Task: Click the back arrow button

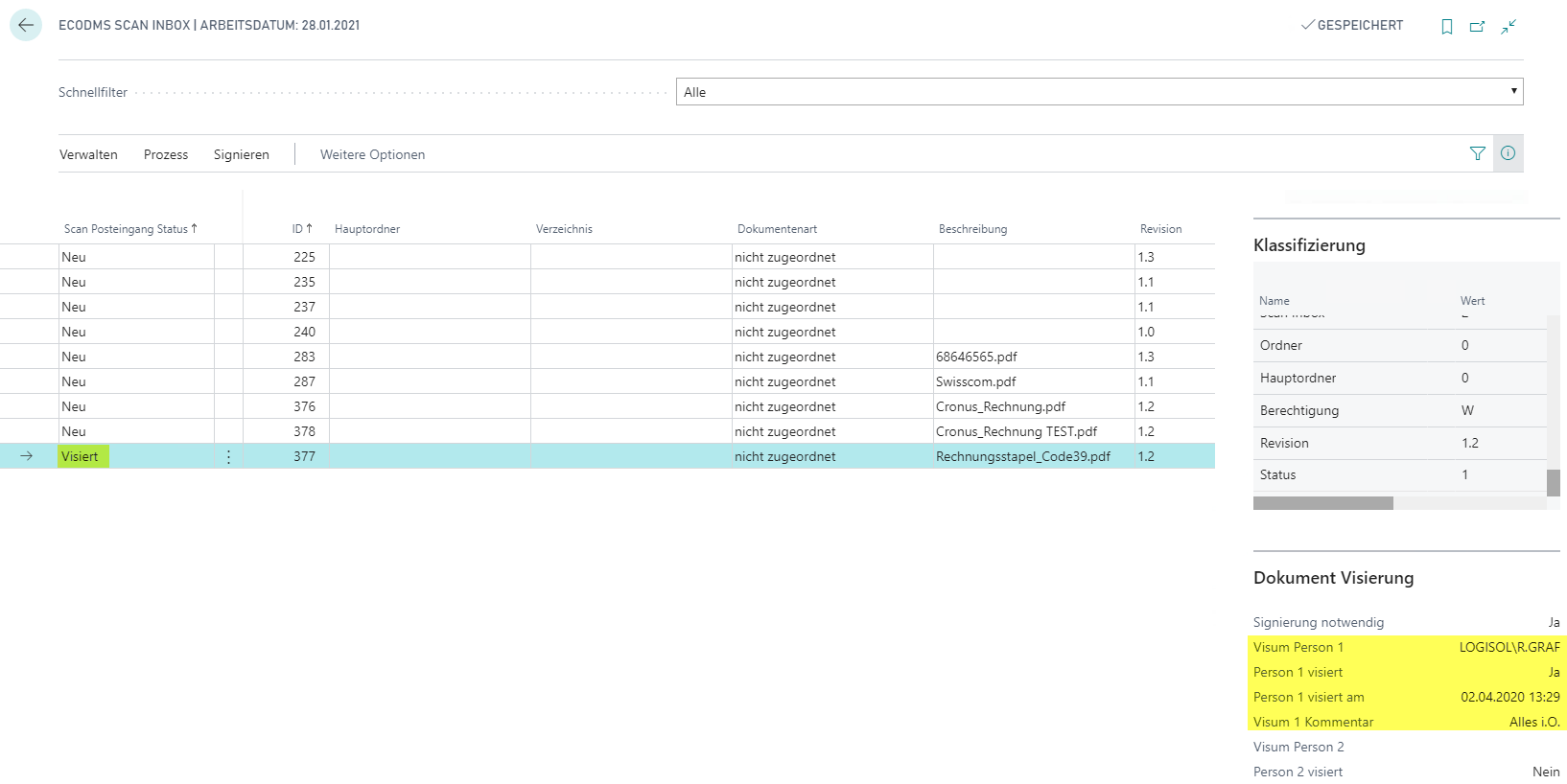Action: [26, 25]
